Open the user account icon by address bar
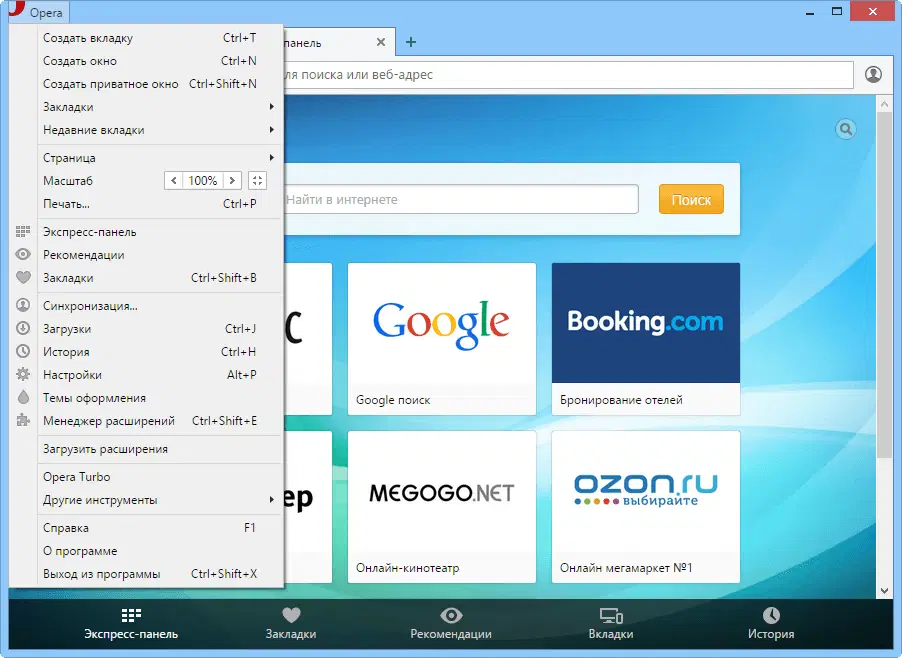This screenshot has width=902, height=658. tap(873, 74)
